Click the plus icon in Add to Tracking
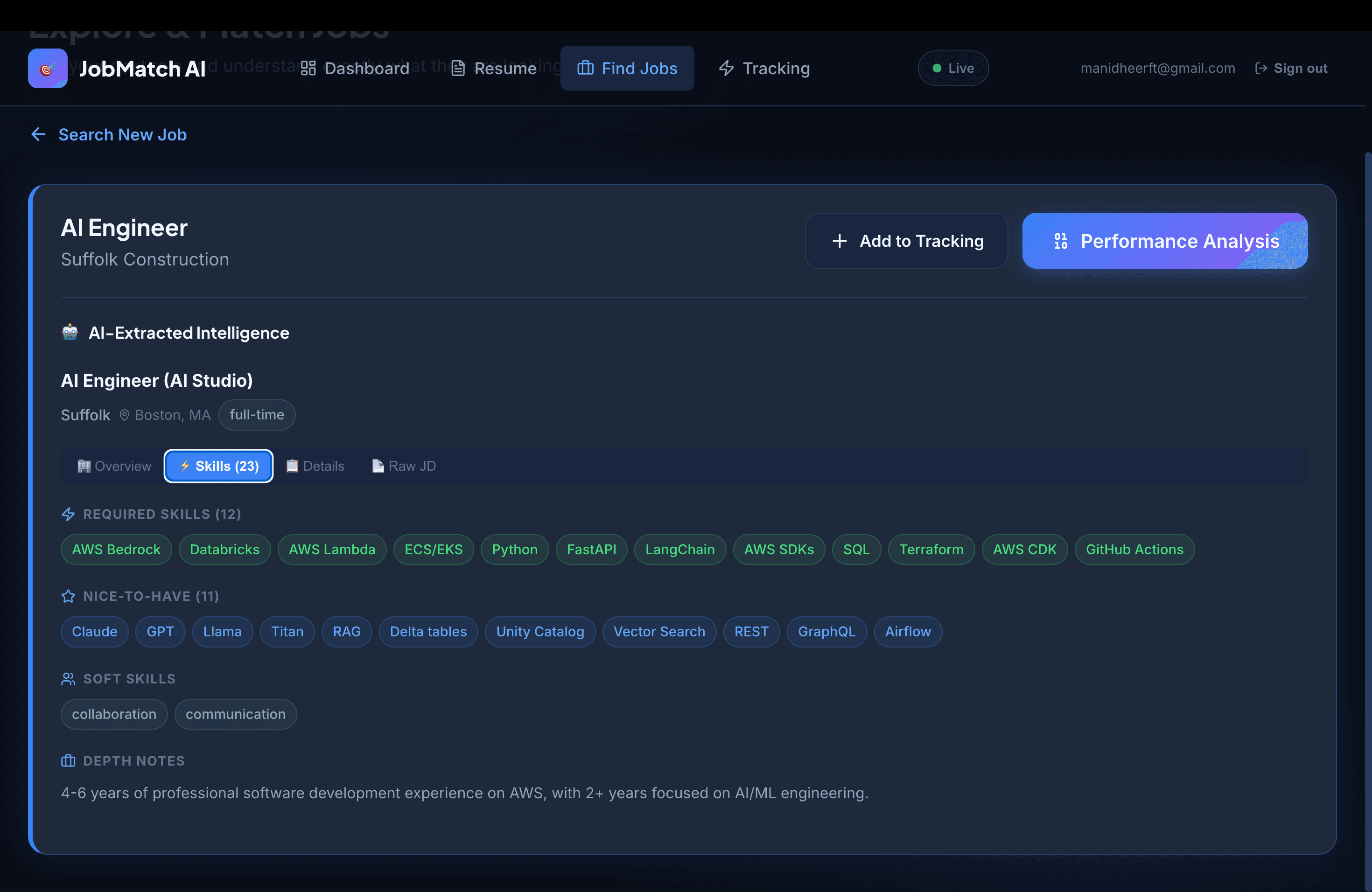Viewport: 1372px width, 892px height. click(840, 241)
